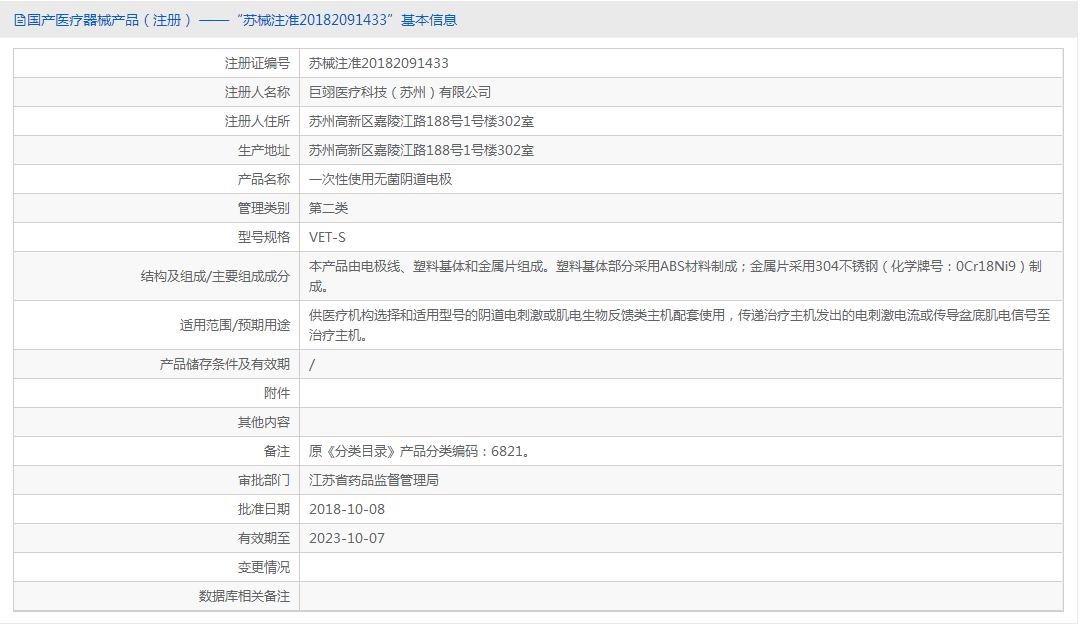This screenshot has width=1080, height=625.
Task: Select registrant name 巨翊医疗科技（苏州）有限公司
Action: [x=400, y=92]
